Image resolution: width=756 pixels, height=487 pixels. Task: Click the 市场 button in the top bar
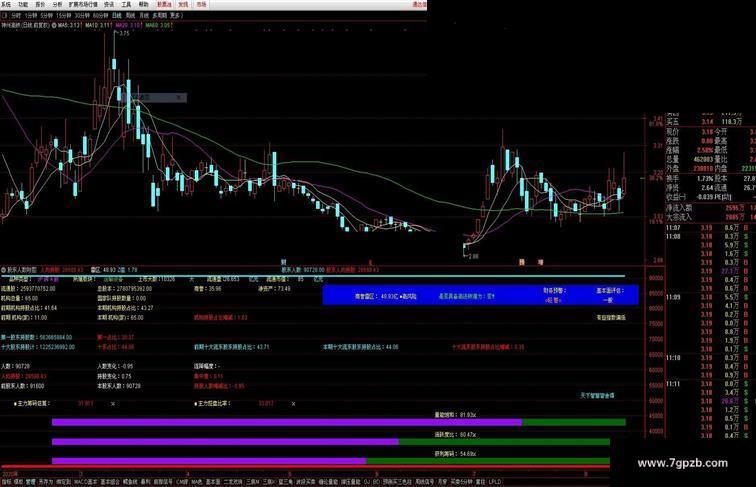pos(202,4)
